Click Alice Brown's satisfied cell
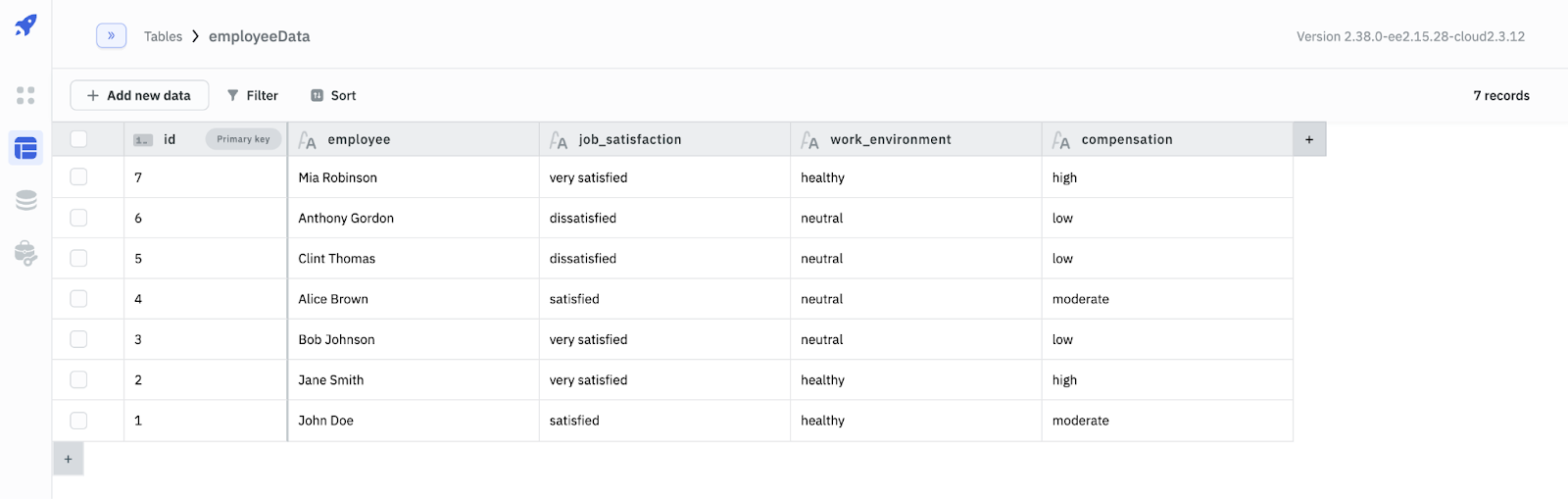 coord(664,299)
